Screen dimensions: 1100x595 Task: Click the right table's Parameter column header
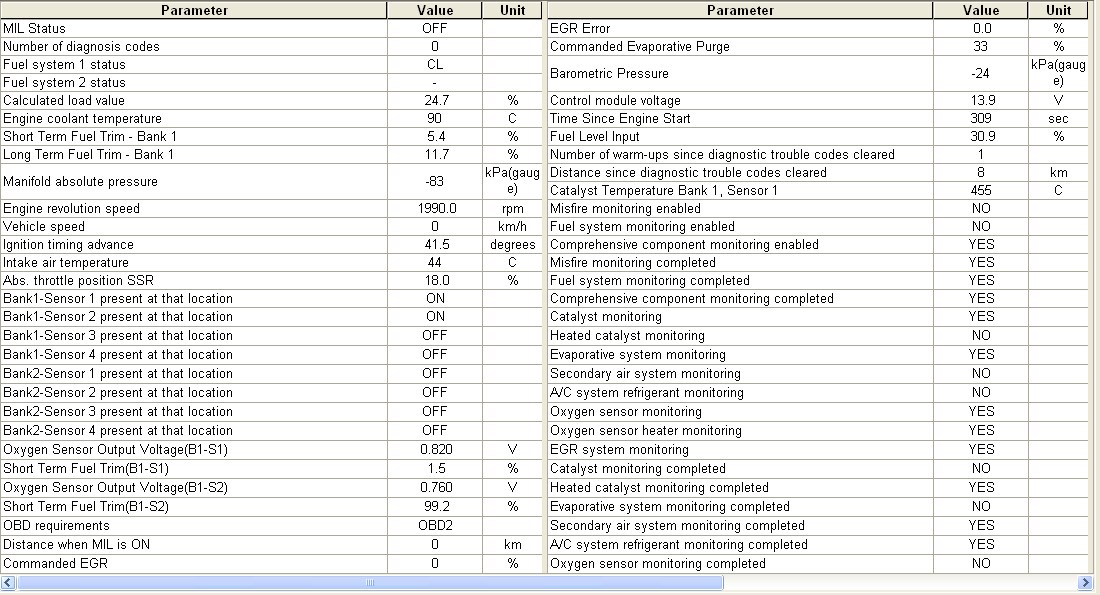coord(740,10)
